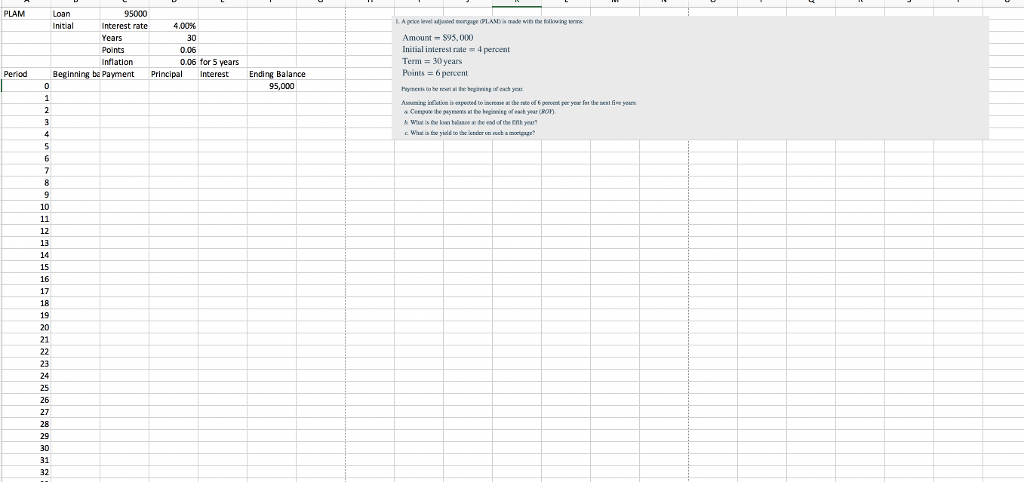The image size is (1024, 482).
Task: Select the period 12 cell
Action: [x=26, y=231]
